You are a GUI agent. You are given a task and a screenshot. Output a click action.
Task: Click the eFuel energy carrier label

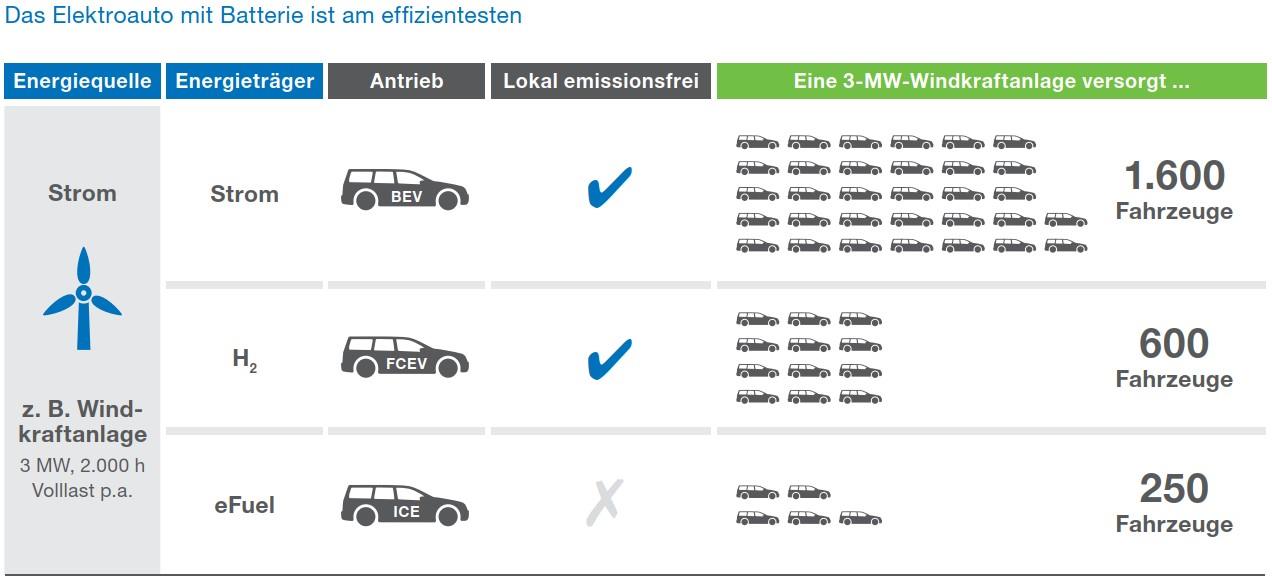pos(244,505)
